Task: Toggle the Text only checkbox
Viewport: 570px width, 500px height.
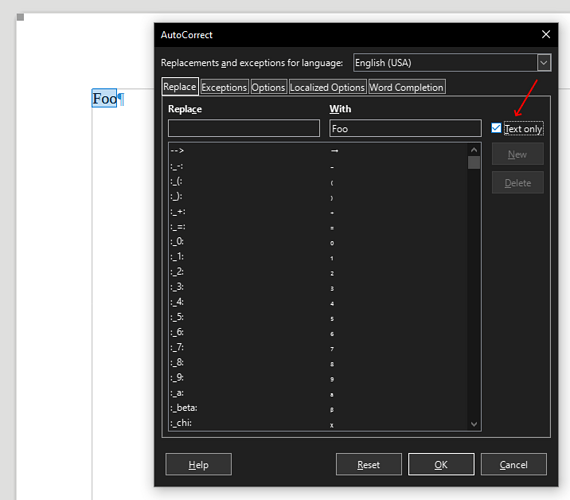Action: click(x=496, y=128)
